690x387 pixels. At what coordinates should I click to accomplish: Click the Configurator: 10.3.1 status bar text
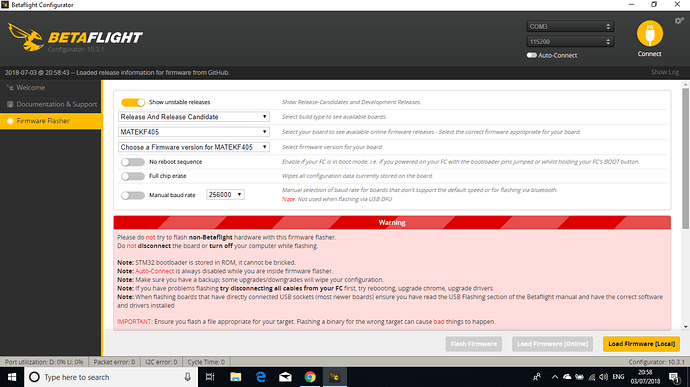click(x=657, y=362)
